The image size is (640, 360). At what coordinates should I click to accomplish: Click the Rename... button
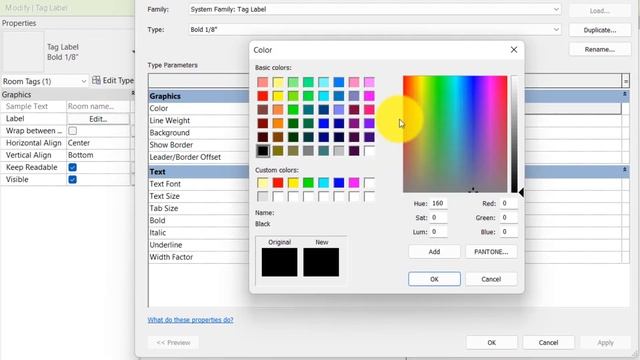point(600,49)
